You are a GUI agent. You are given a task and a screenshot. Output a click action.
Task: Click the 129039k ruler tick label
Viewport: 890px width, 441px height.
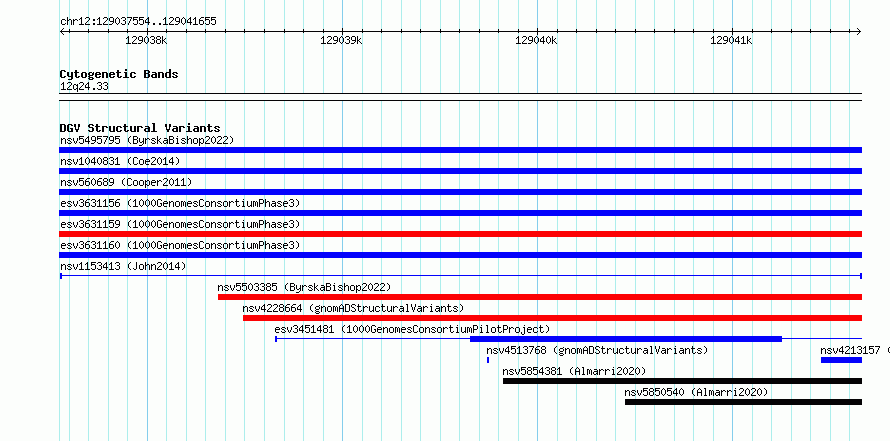click(341, 40)
